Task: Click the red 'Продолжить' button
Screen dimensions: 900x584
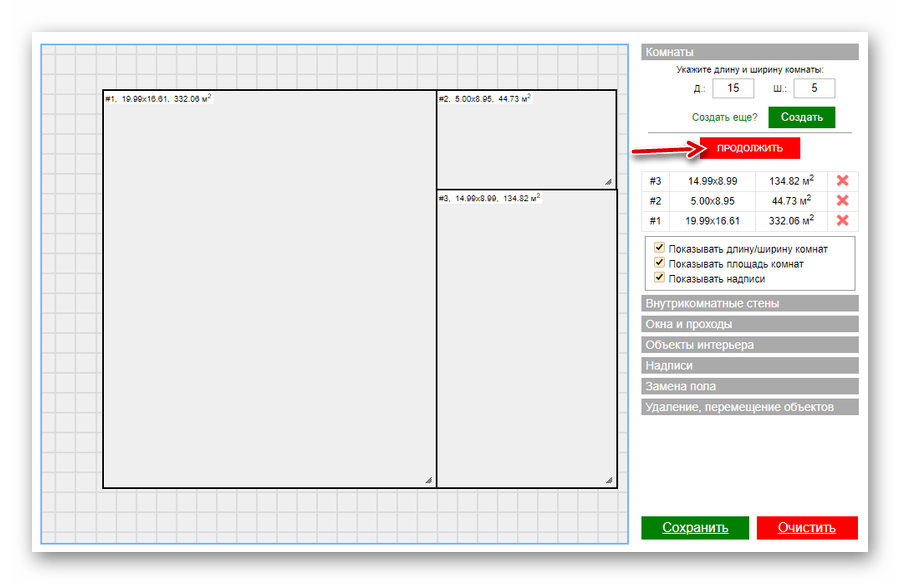Action: coord(749,148)
